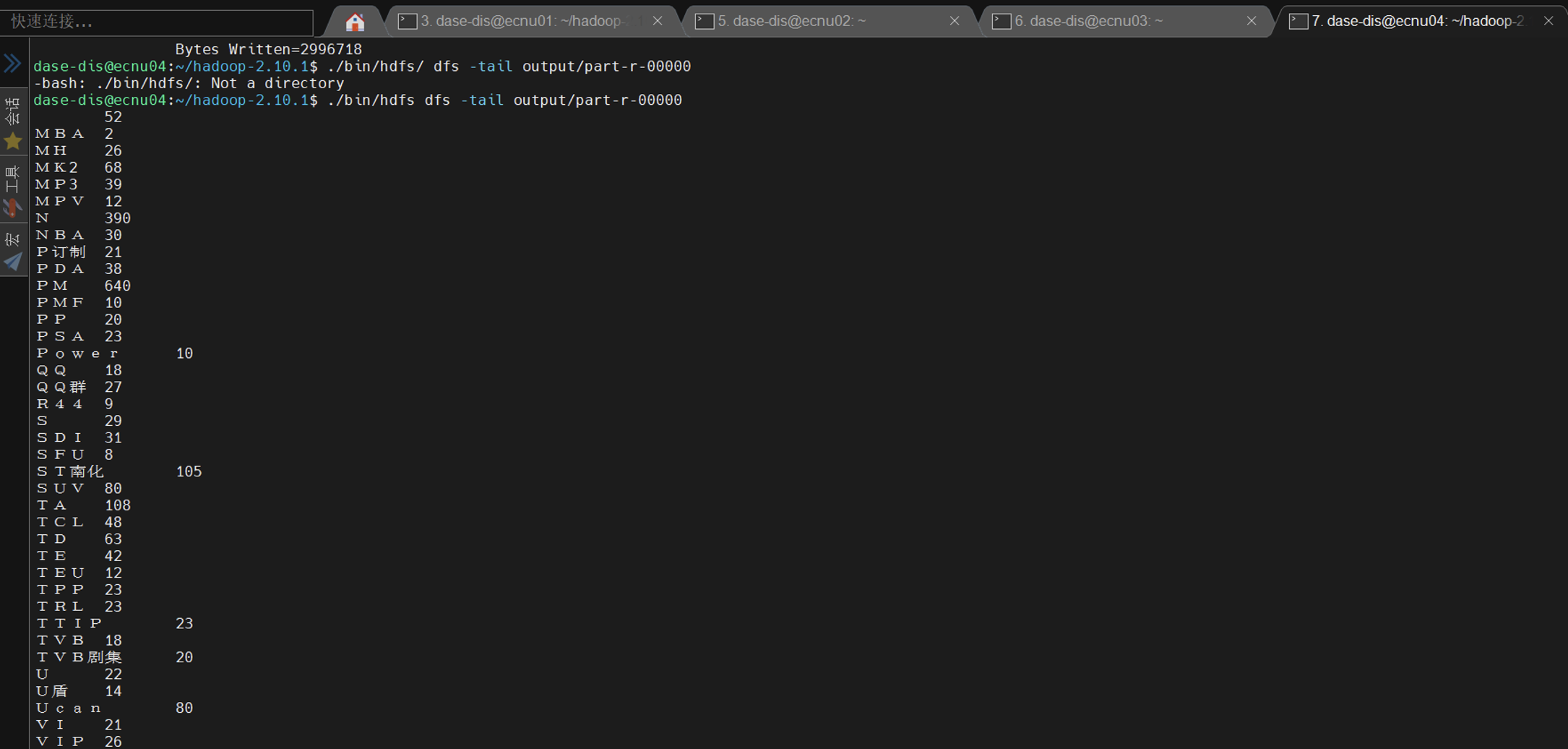This screenshot has width=1568, height=749.
Task: Click the quick connect input field
Action: tap(157, 22)
